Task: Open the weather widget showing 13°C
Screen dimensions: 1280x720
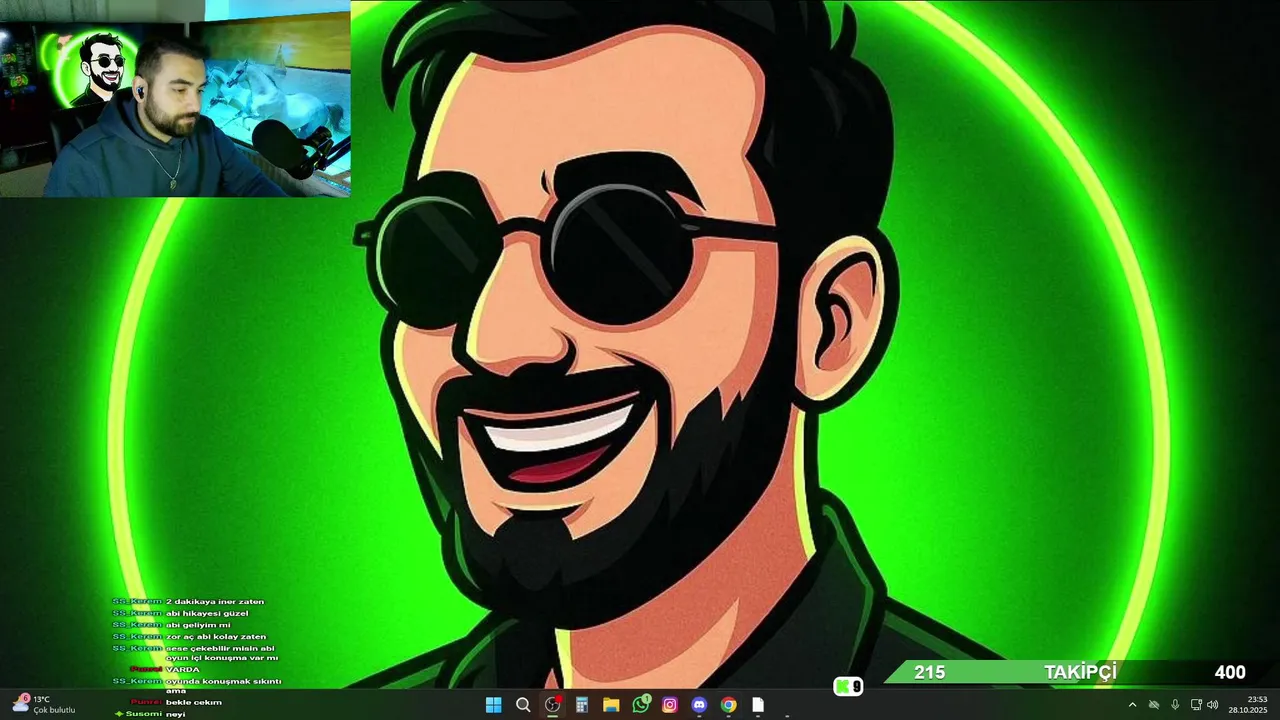Action: 44,704
